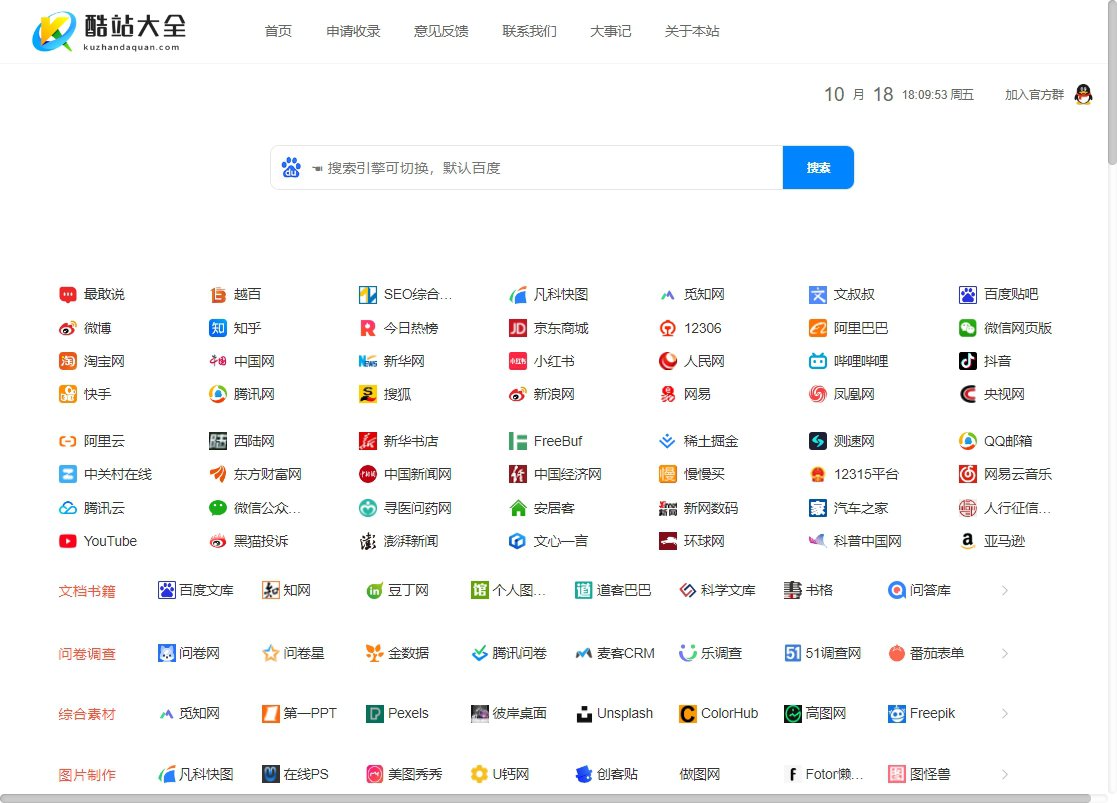Click the 小红书 icon
The height and width of the screenshot is (803, 1117).
click(518, 361)
